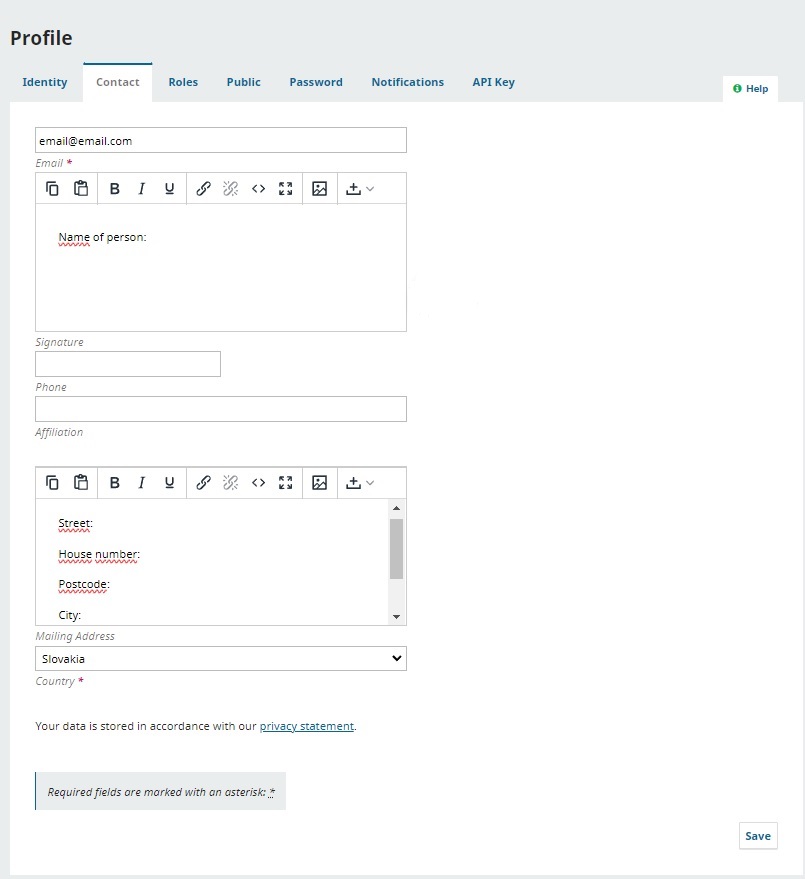
Task: Click Copy icon in Signature editor toolbar
Action: pyautogui.click(x=53, y=189)
